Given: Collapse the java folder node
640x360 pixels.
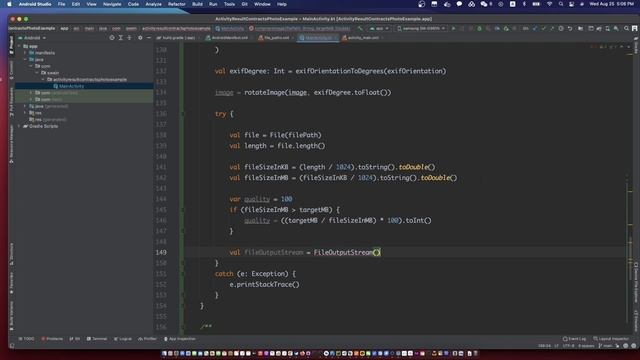Looking at the screenshot, I should coord(25,60).
